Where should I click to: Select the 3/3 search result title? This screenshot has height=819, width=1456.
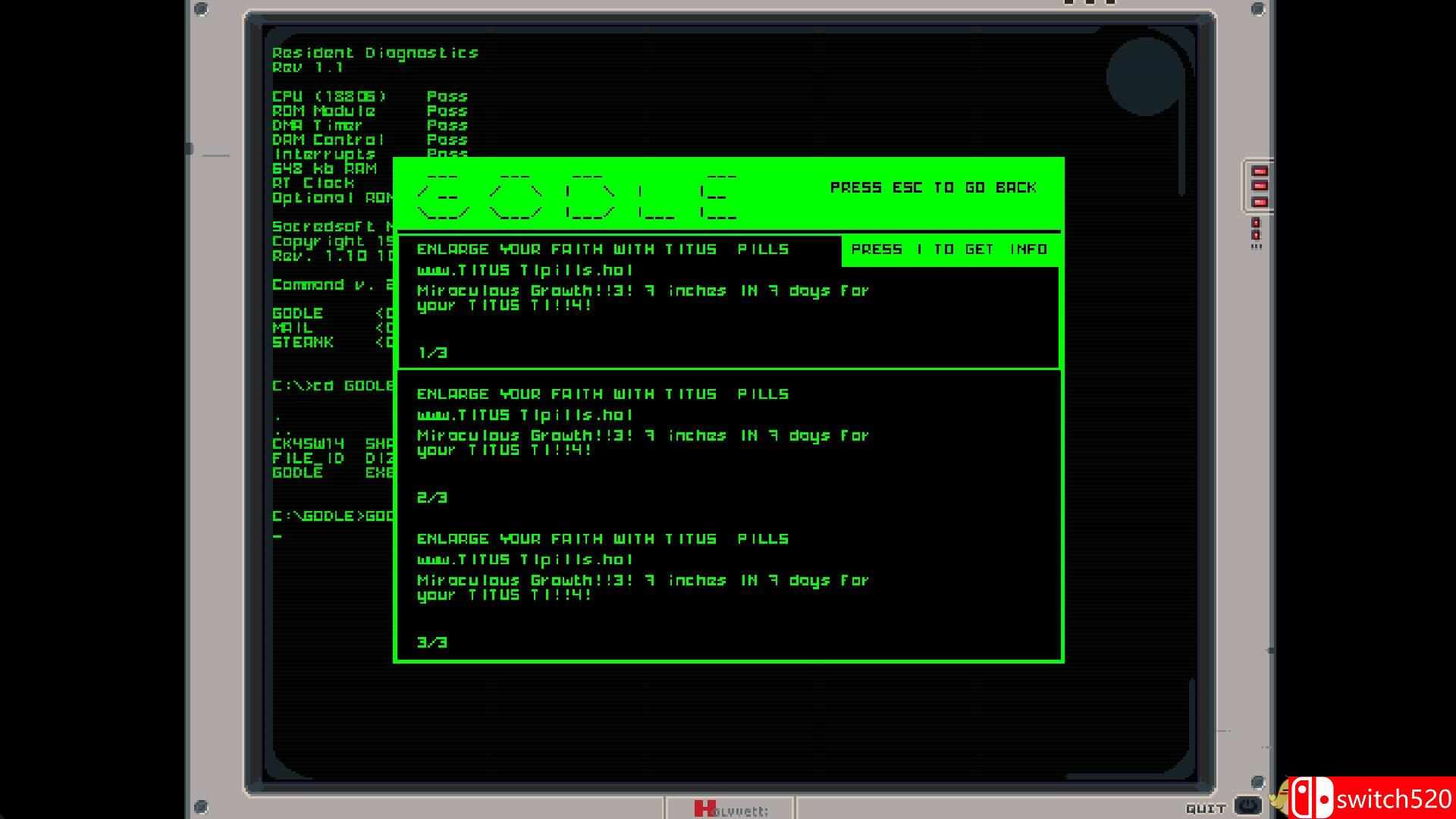602,539
